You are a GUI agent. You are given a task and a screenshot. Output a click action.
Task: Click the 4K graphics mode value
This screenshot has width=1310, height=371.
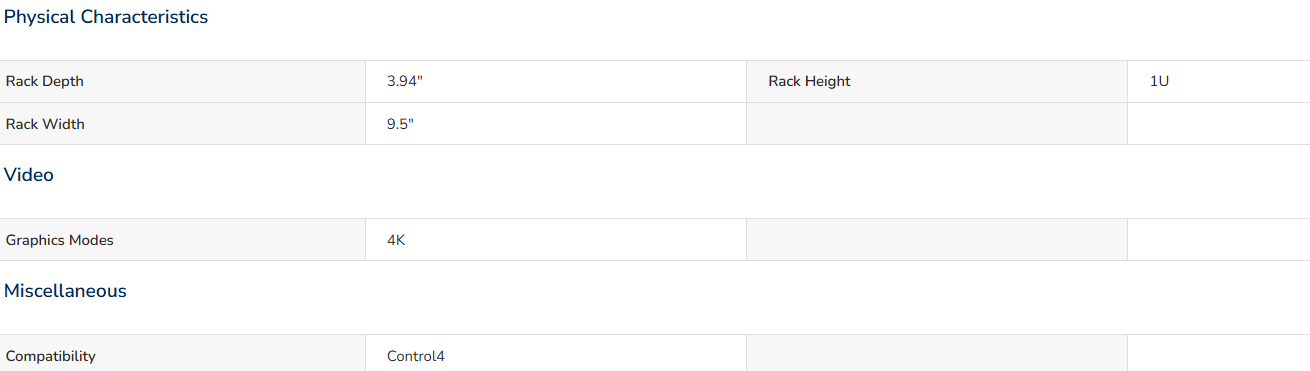pyautogui.click(x=396, y=240)
